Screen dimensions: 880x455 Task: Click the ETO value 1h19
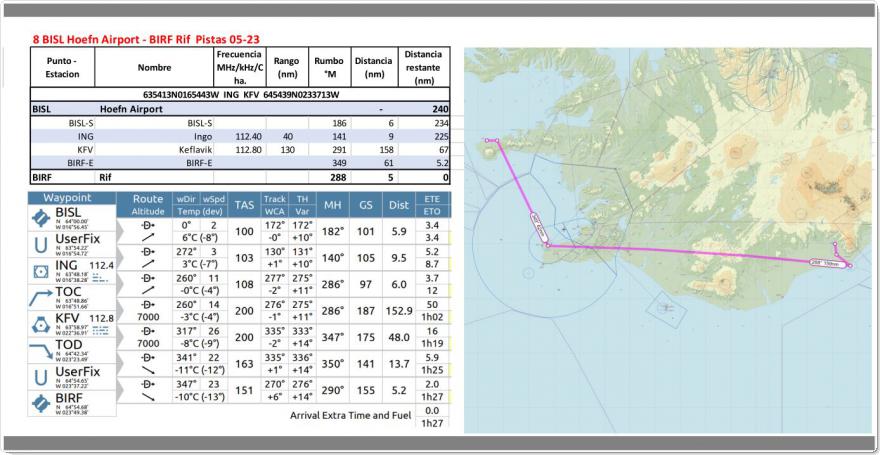432,343
